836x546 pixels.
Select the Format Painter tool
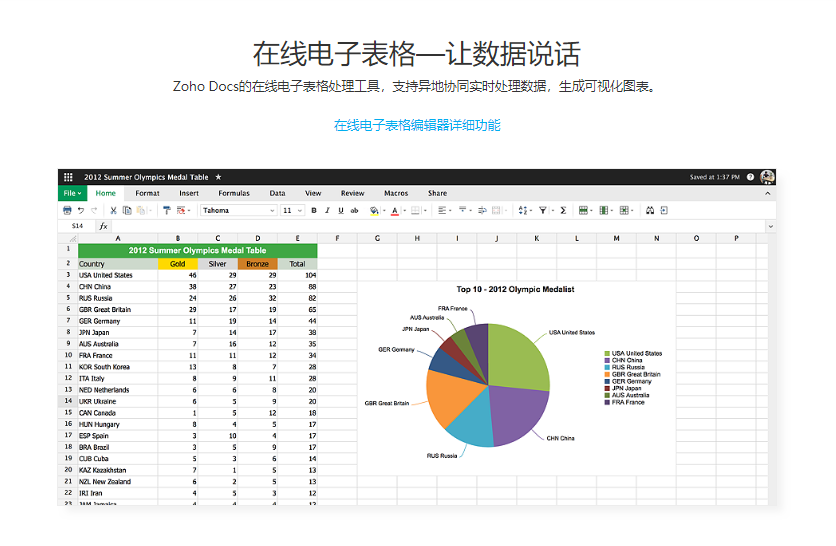[x=167, y=211]
